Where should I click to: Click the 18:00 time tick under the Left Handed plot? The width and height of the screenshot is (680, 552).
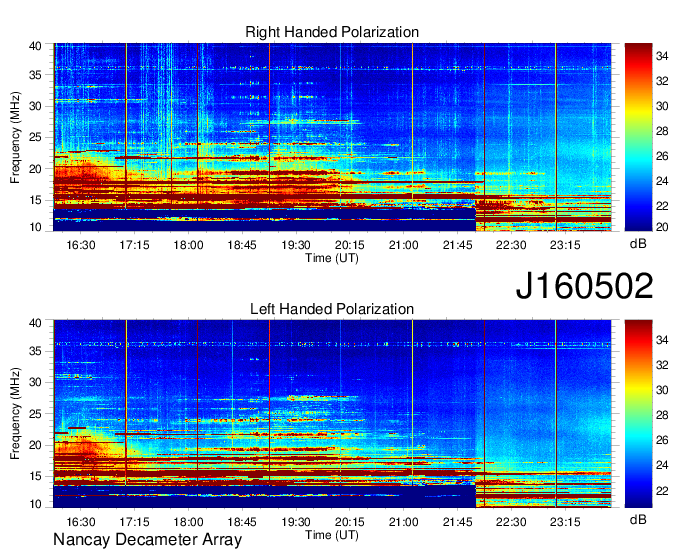pyautogui.click(x=188, y=522)
